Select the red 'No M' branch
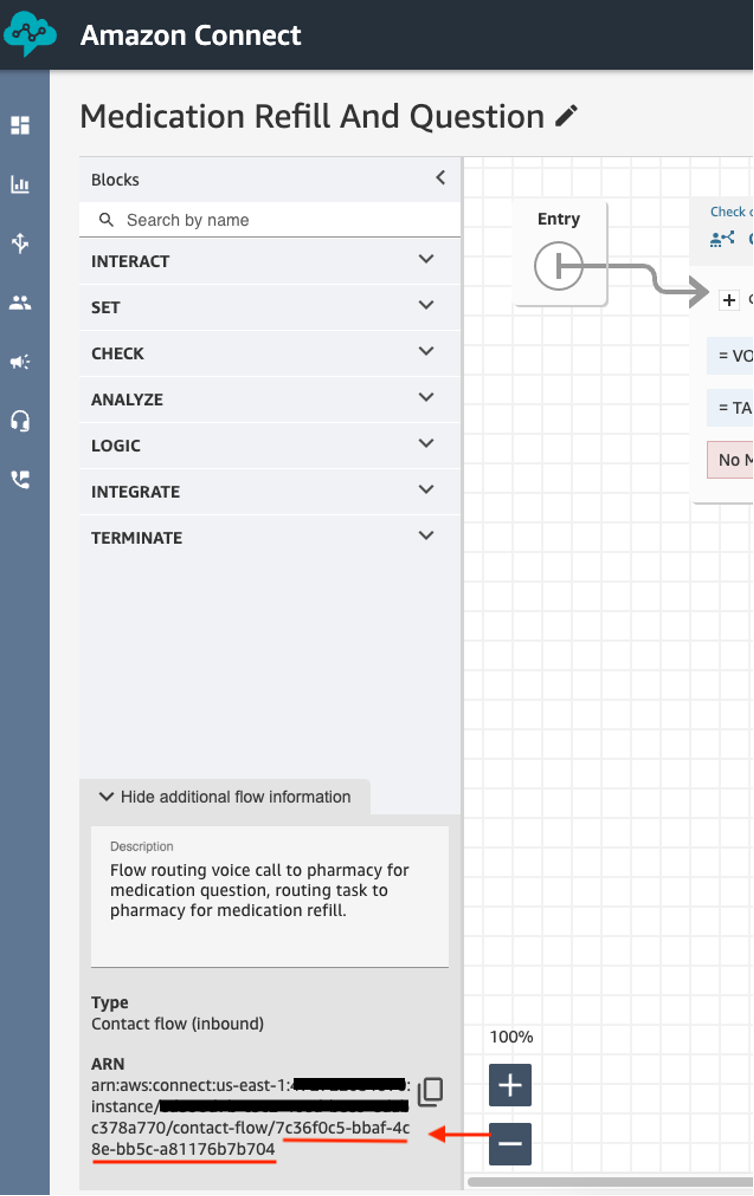Viewport: 754px width, 1196px height. (730, 460)
